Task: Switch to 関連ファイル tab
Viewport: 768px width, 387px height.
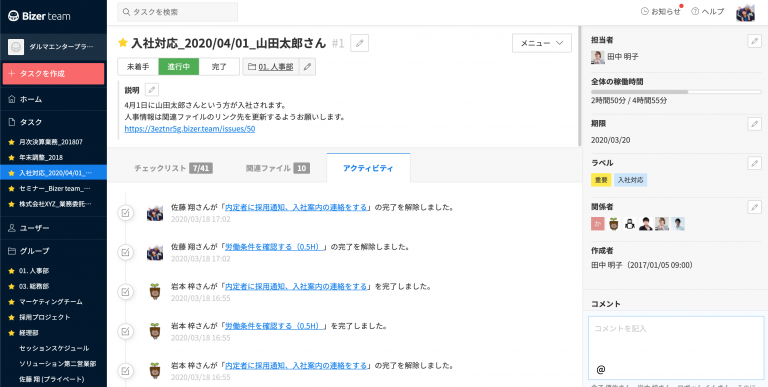Action: 278,168
